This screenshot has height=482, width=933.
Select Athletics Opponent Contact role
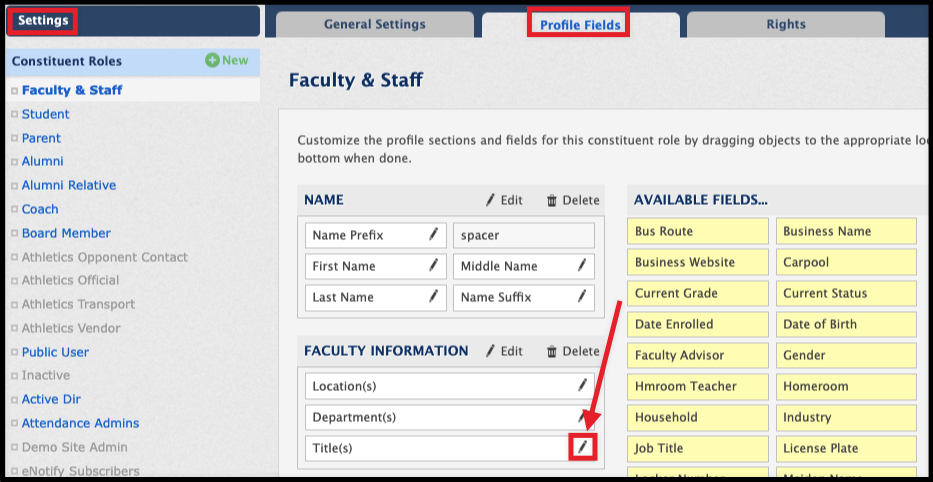pyautogui.click(x=104, y=257)
